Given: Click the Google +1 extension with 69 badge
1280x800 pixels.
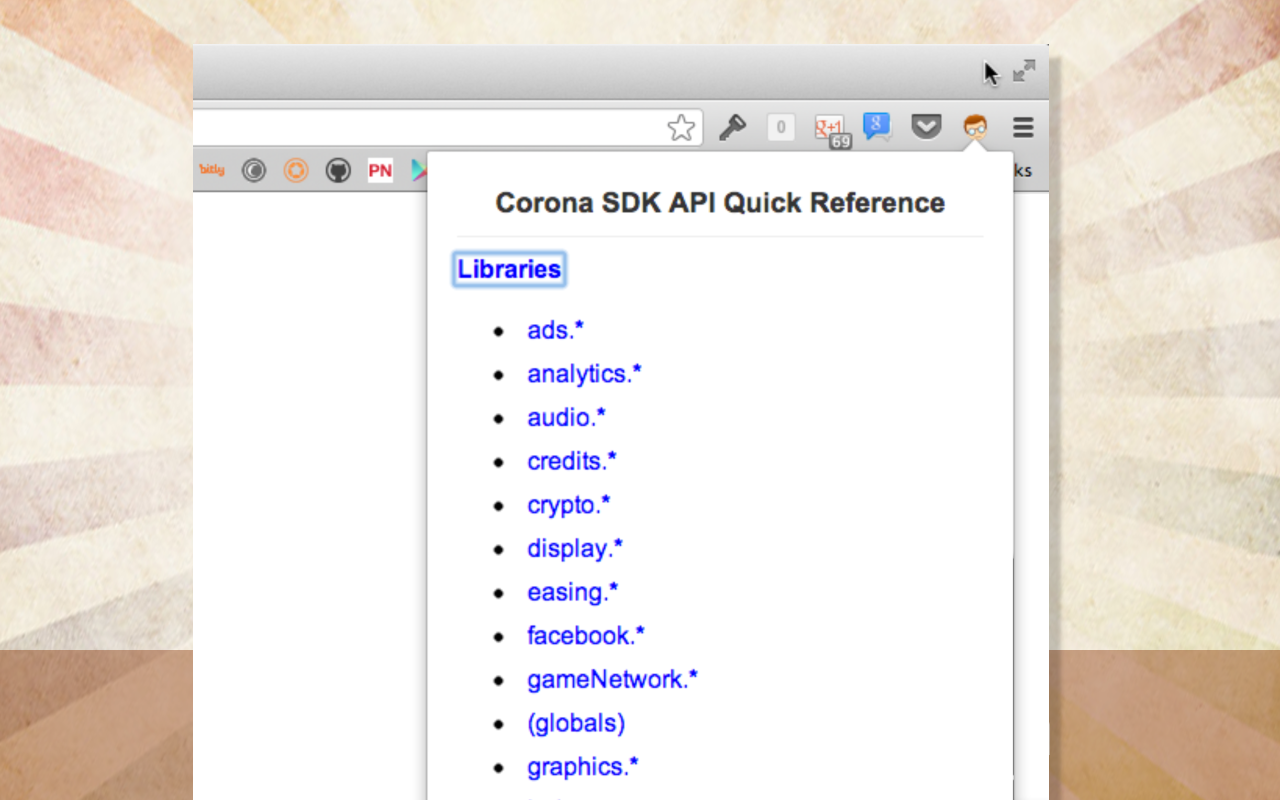Looking at the screenshot, I should [x=831, y=130].
